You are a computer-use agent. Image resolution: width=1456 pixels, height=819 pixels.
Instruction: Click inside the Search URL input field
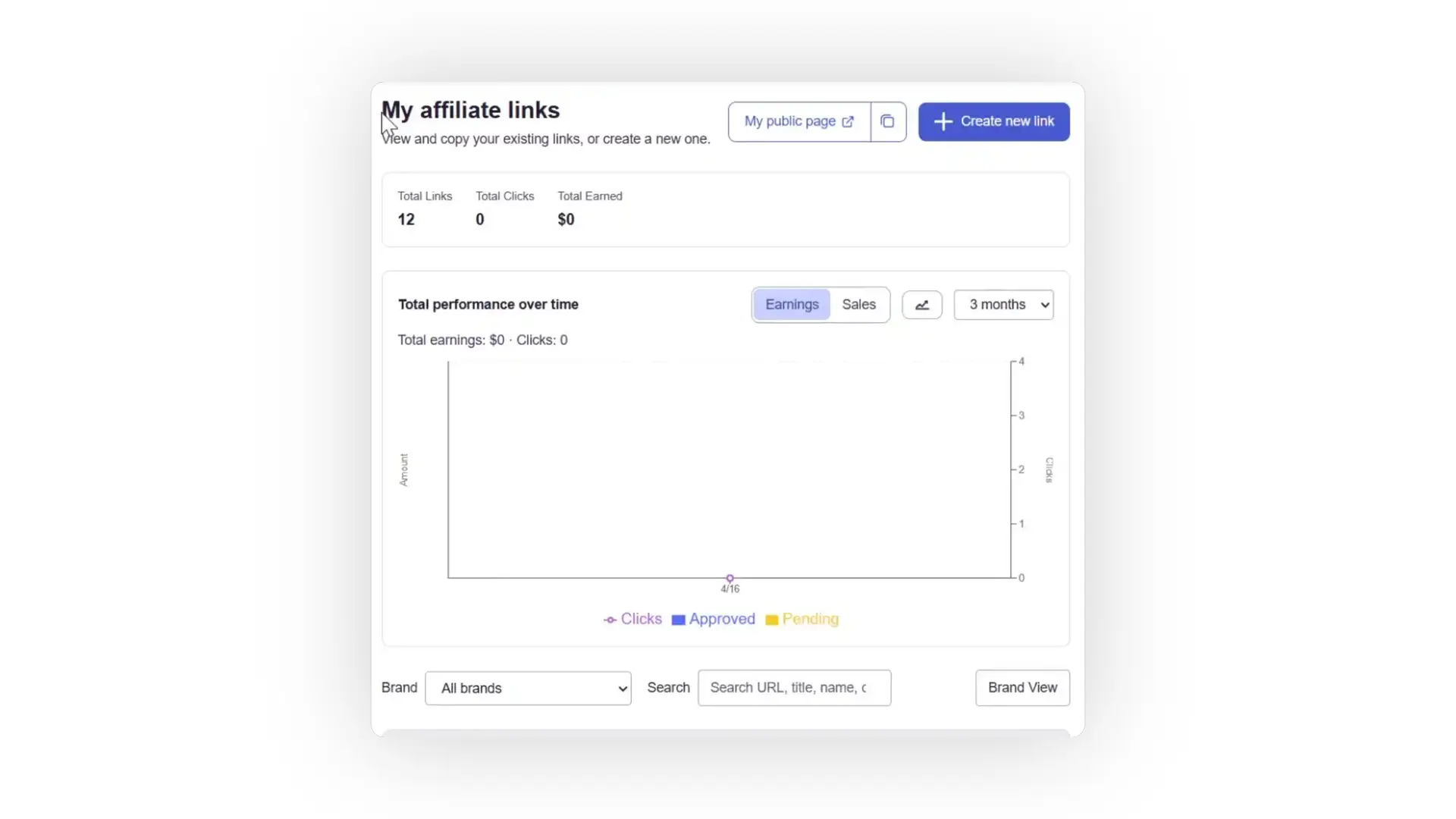(x=793, y=688)
